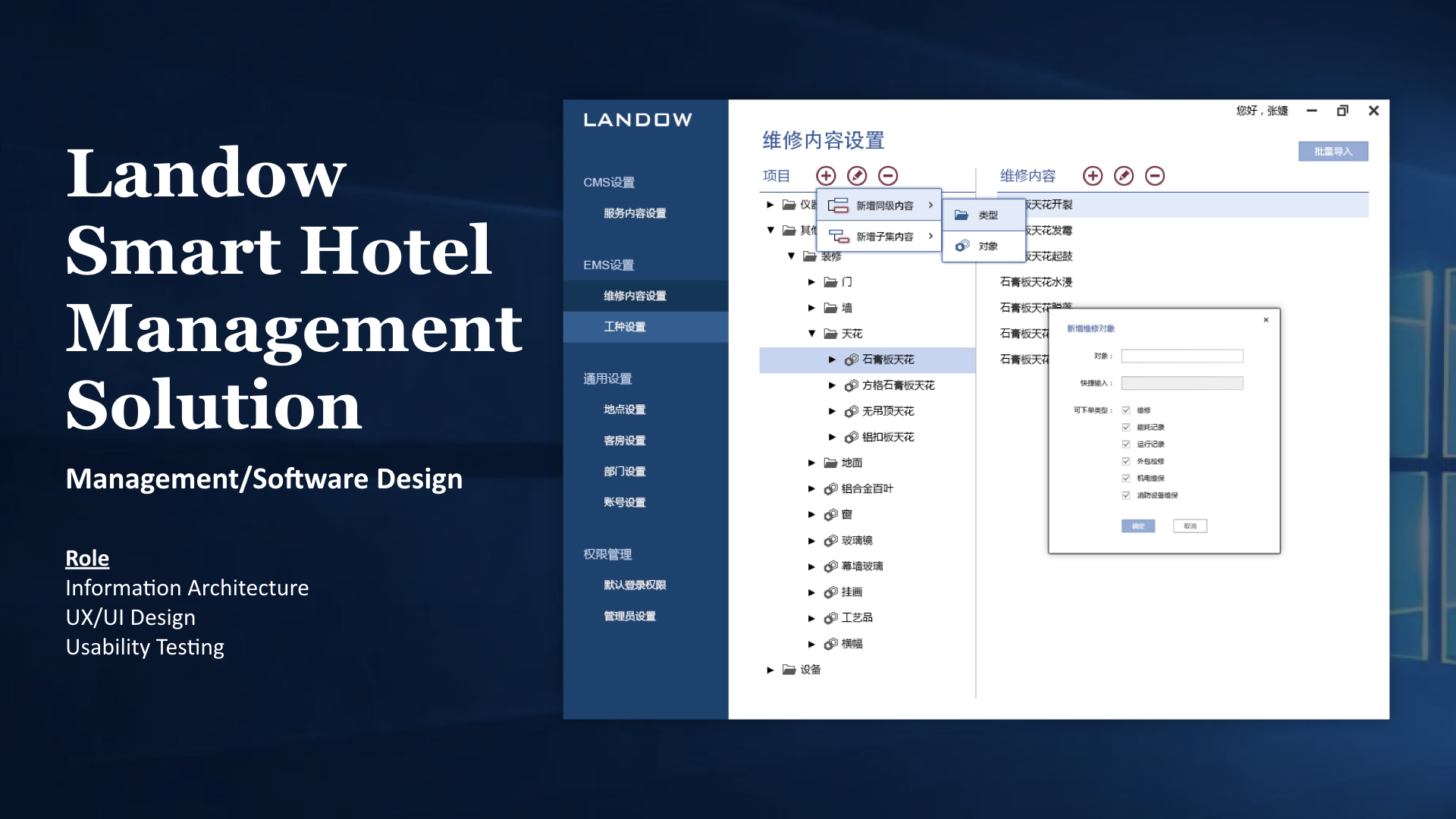Click the gear icon next to 工艺品
1456x819 pixels.
831,618
